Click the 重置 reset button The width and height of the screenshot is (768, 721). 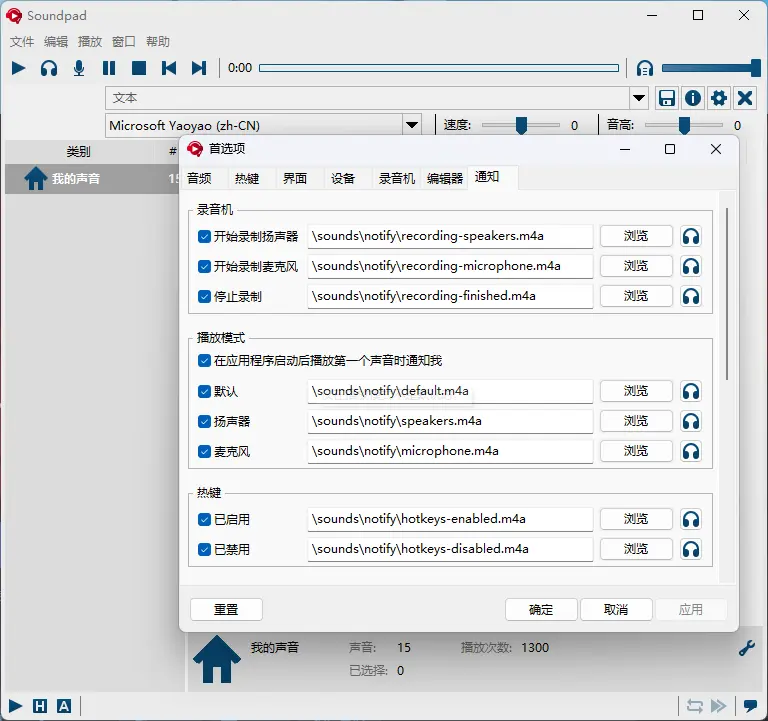[x=226, y=609]
